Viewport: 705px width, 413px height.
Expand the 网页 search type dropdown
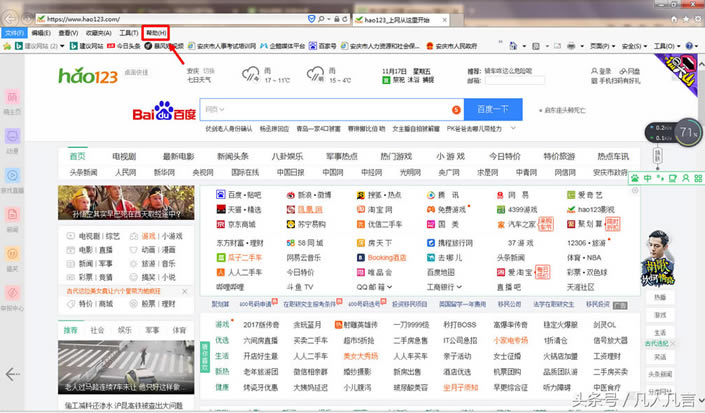coord(214,109)
